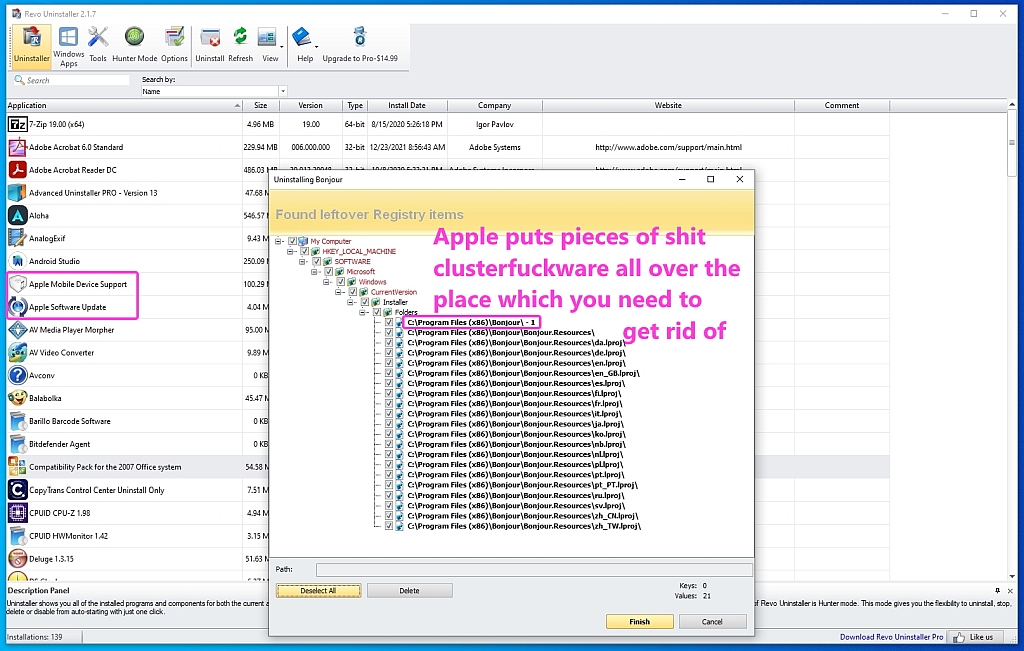1024x651 pixels.
Task: Select the CPUID CPU-Z 1.98 icon
Action: (18, 513)
